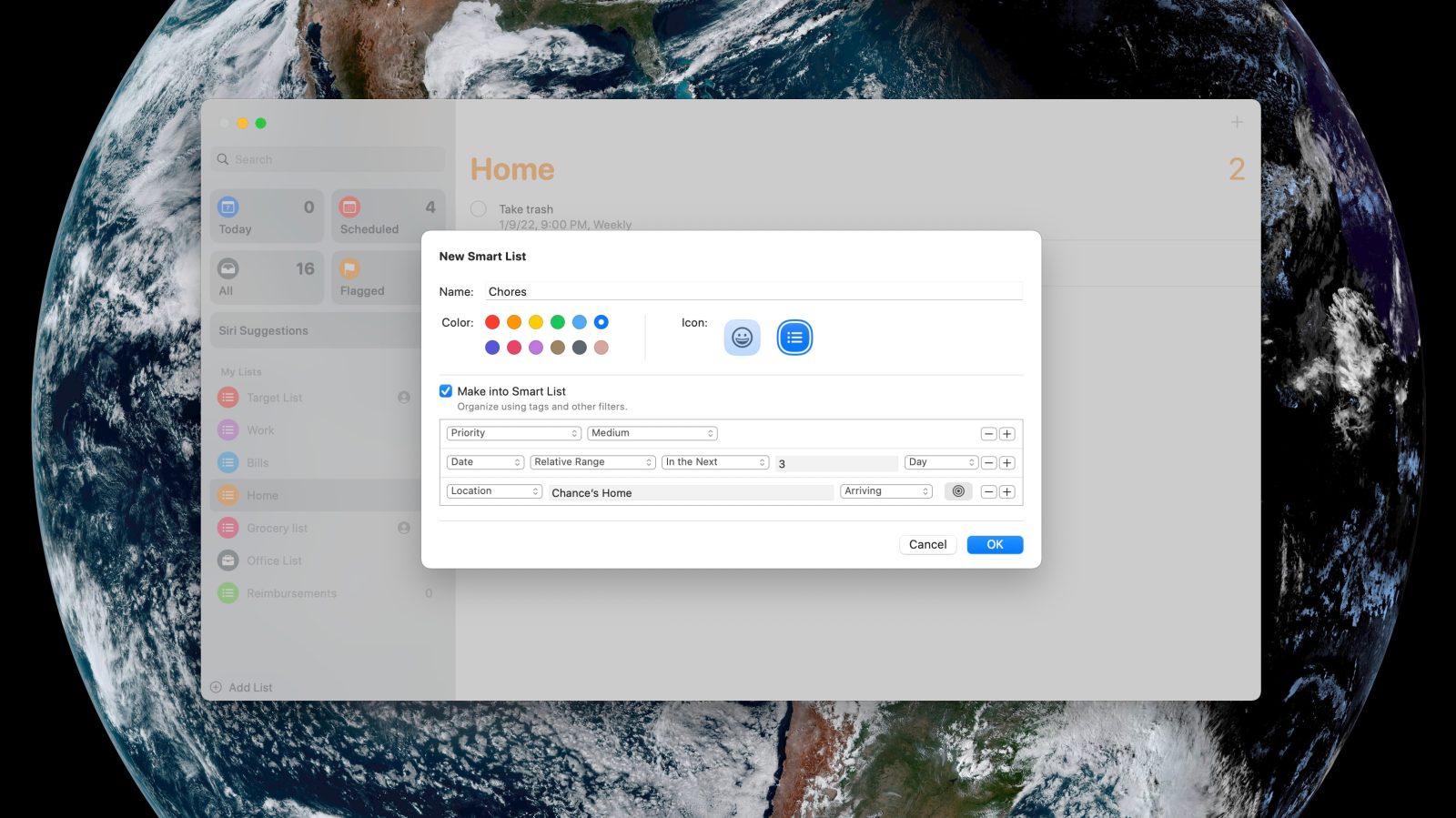Click the OK button
This screenshot has width=1456, height=818.
tap(995, 544)
